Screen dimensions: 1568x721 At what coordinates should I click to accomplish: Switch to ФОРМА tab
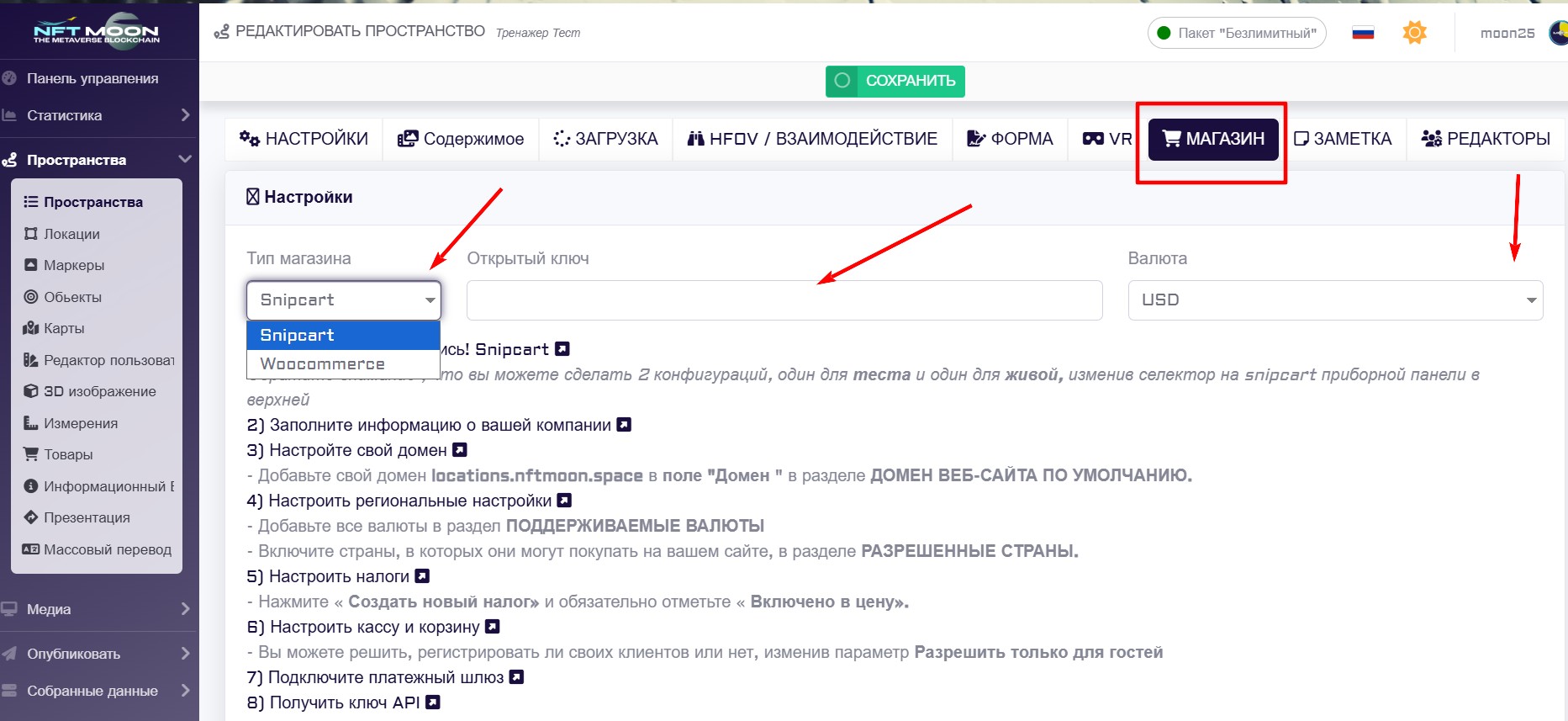coord(1010,139)
